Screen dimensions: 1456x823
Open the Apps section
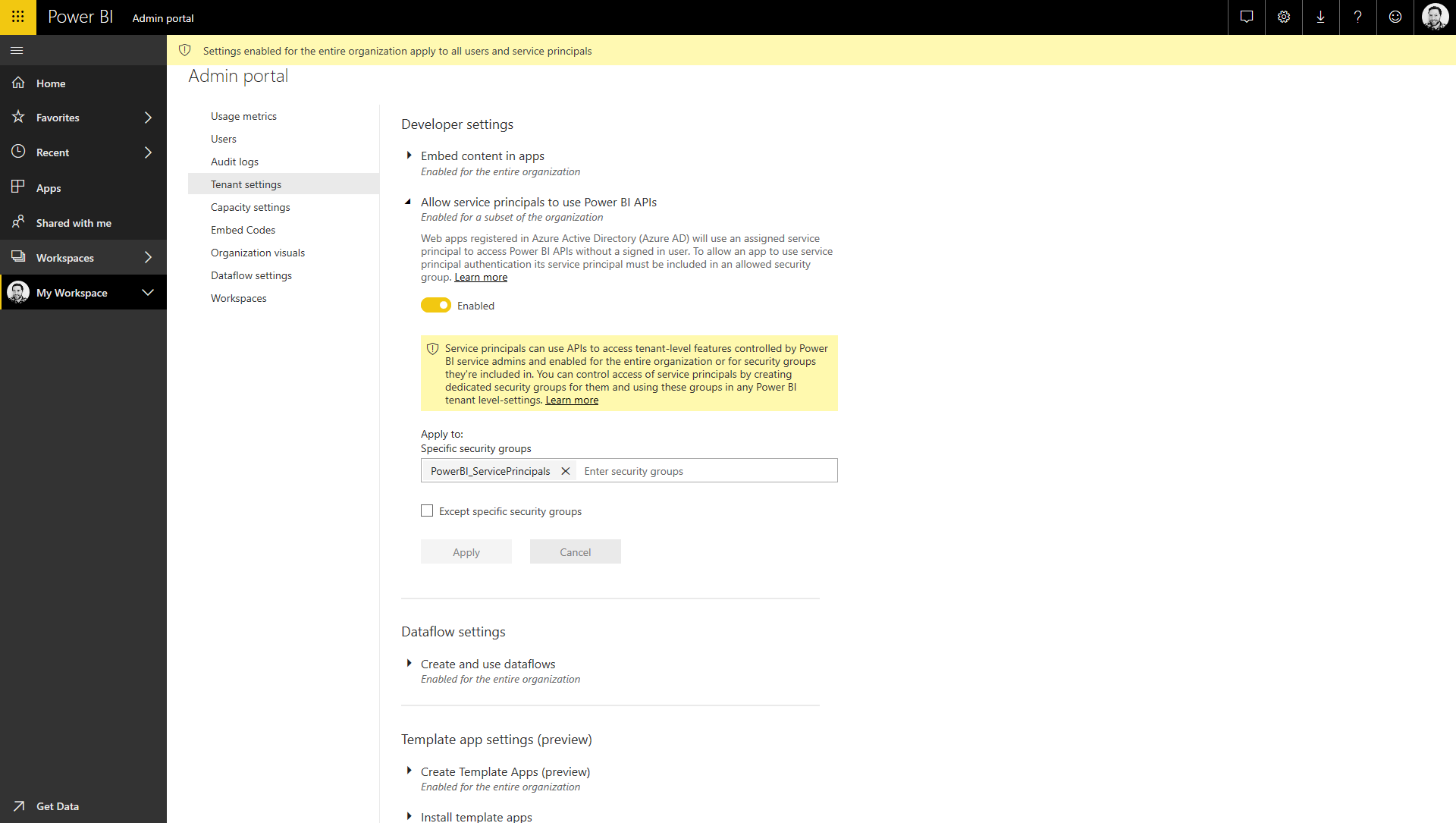click(47, 188)
